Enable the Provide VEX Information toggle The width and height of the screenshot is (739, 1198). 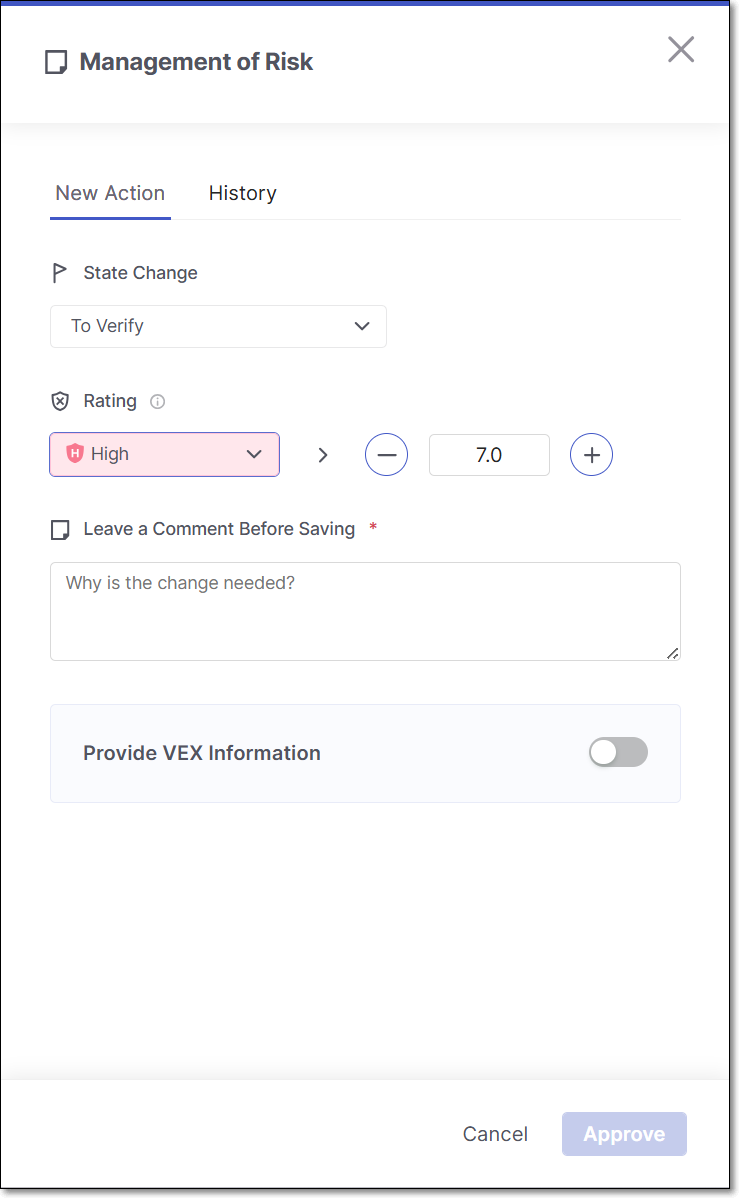[618, 753]
